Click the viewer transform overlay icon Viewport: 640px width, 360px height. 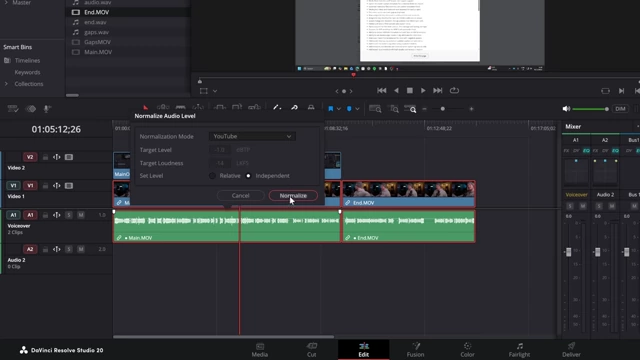click(x=204, y=91)
